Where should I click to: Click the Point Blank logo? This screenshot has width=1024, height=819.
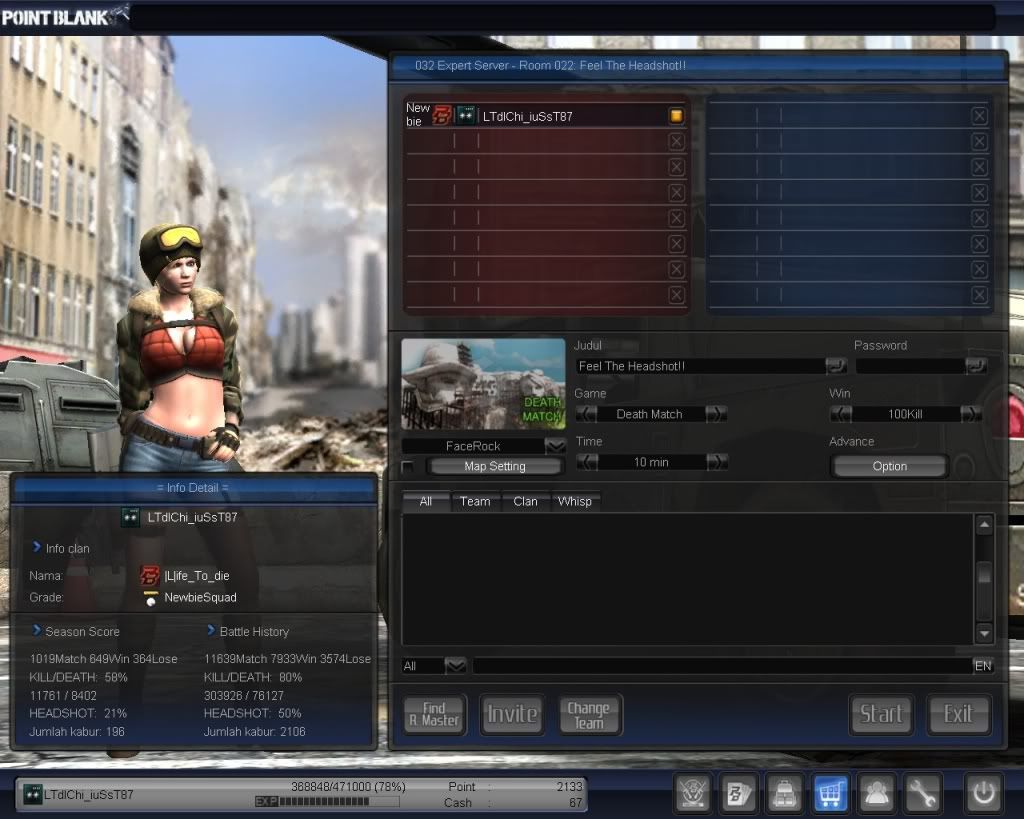point(64,16)
